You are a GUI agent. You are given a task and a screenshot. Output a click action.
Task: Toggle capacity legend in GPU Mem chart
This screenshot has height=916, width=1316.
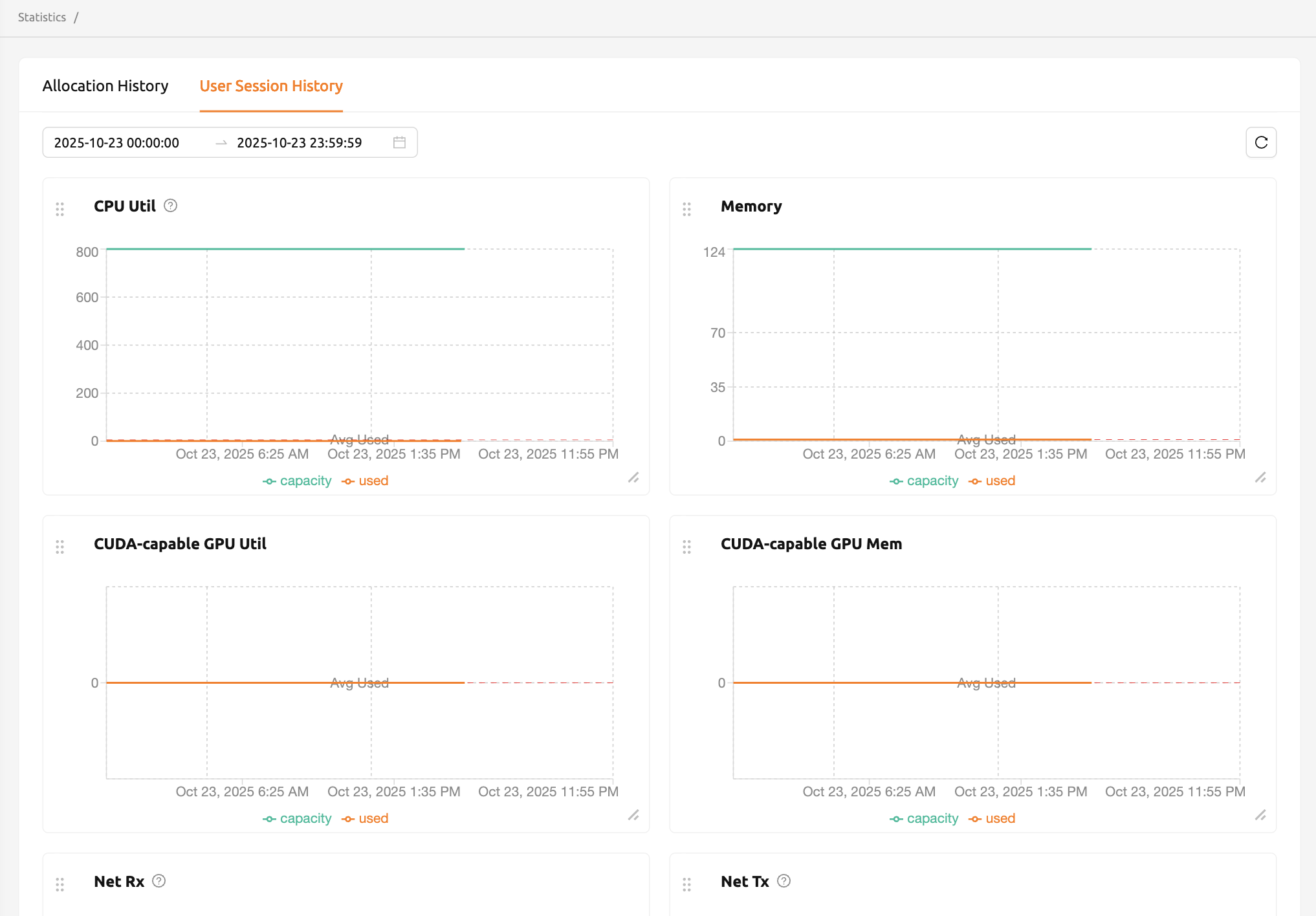(924, 818)
